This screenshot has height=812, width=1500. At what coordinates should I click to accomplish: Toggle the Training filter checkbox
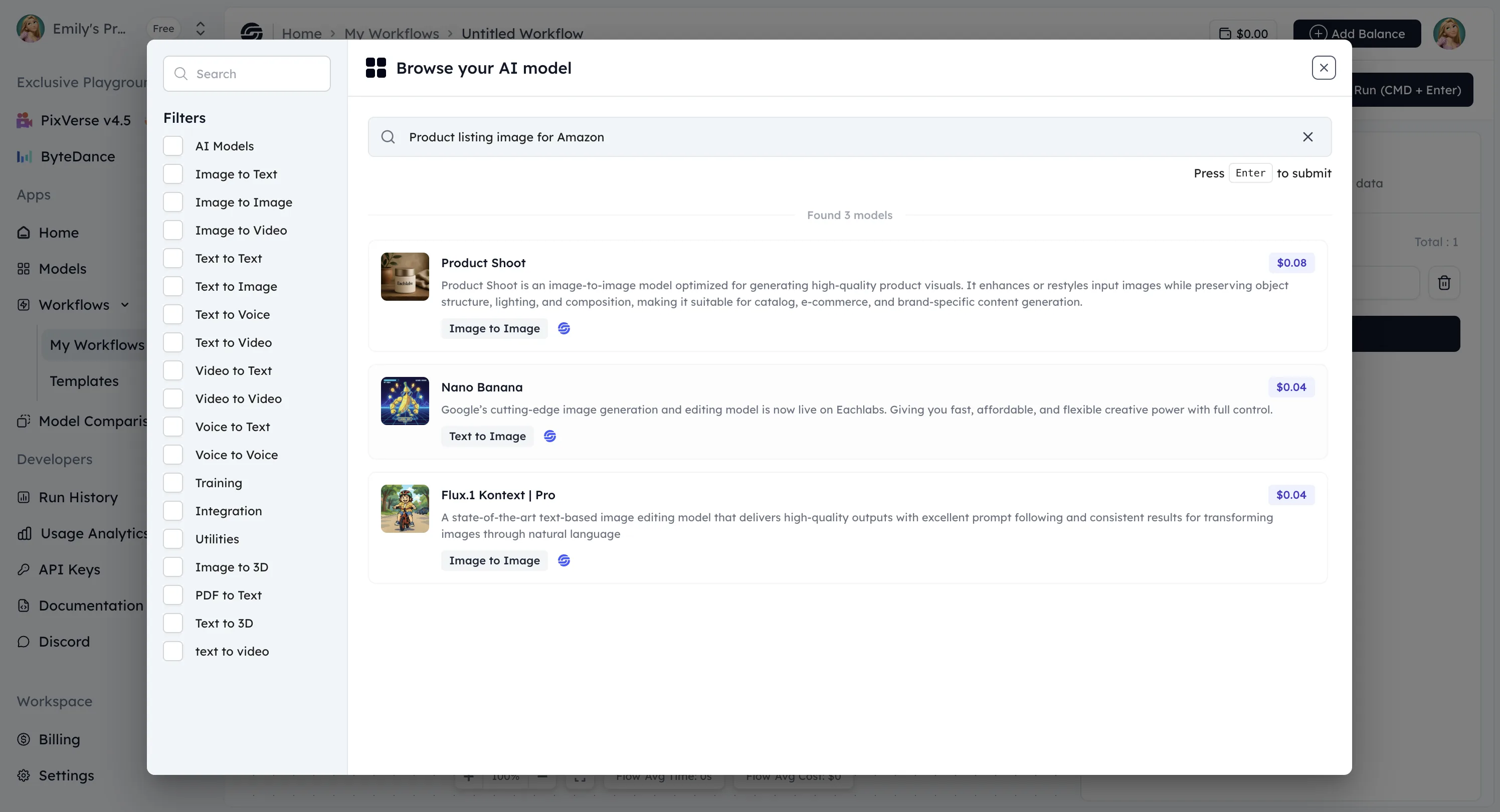click(173, 483)
